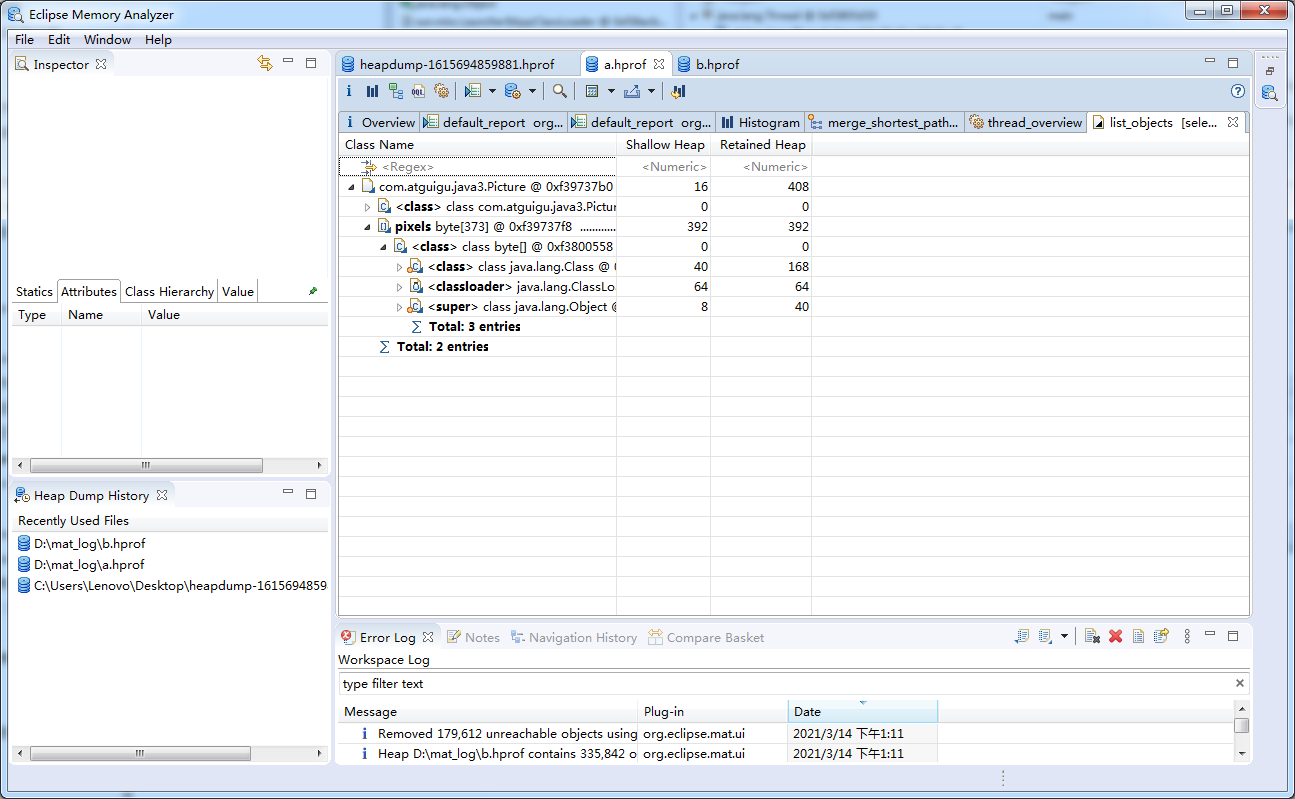Expand class com.atguigu.java3.Picture row

click(367, 207)
